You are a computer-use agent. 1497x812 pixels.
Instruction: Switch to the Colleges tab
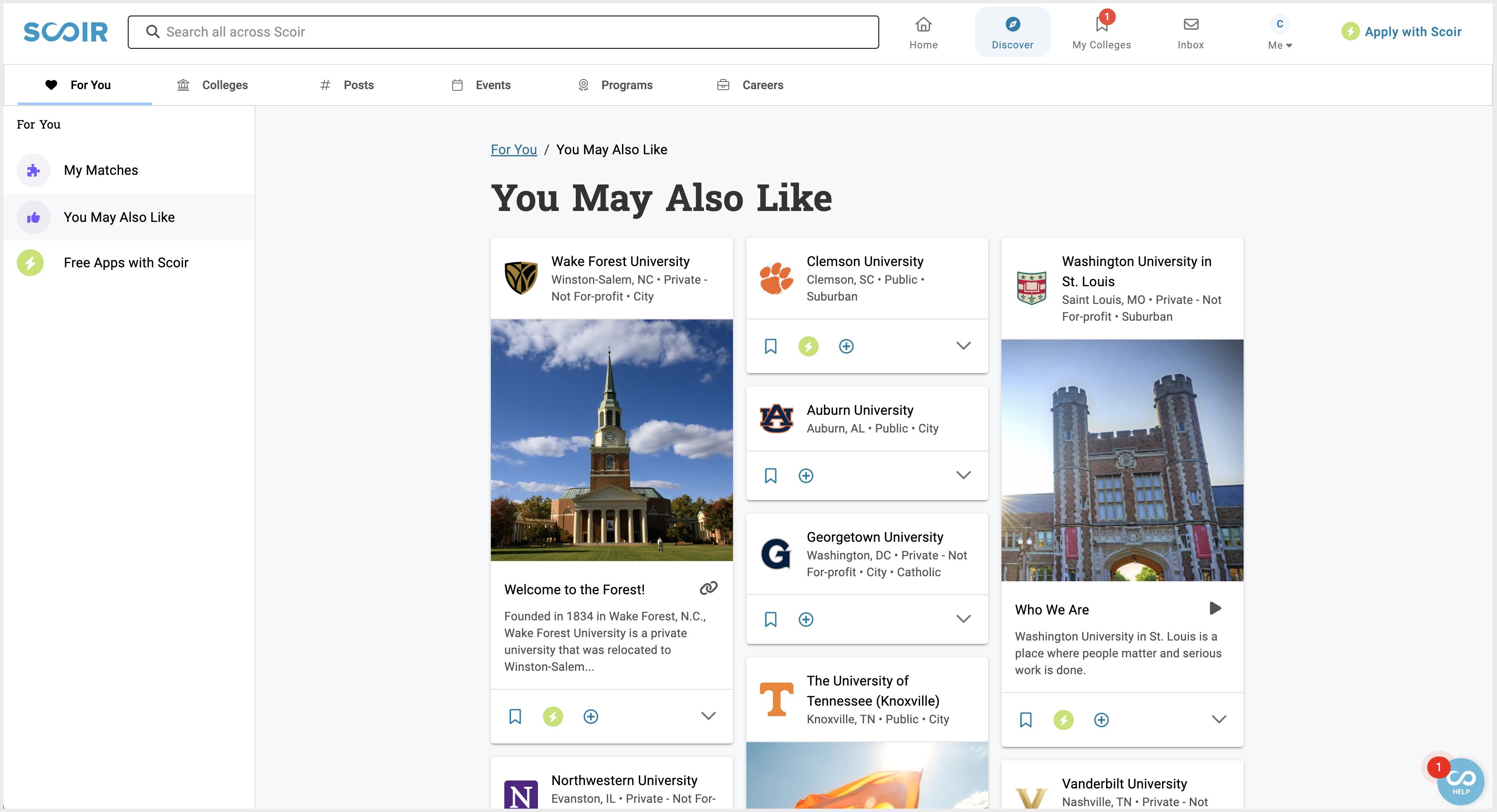click(213, 85)
